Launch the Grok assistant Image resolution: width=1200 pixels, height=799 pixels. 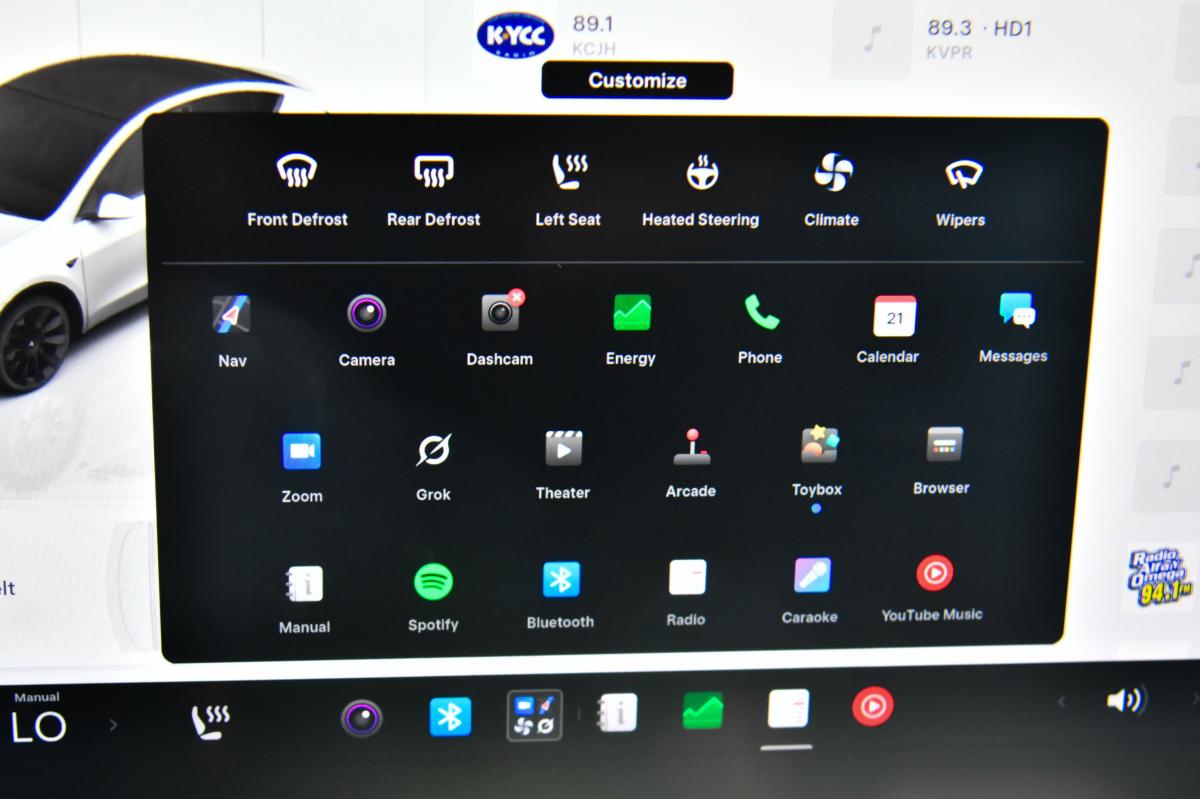coord(433,466)
